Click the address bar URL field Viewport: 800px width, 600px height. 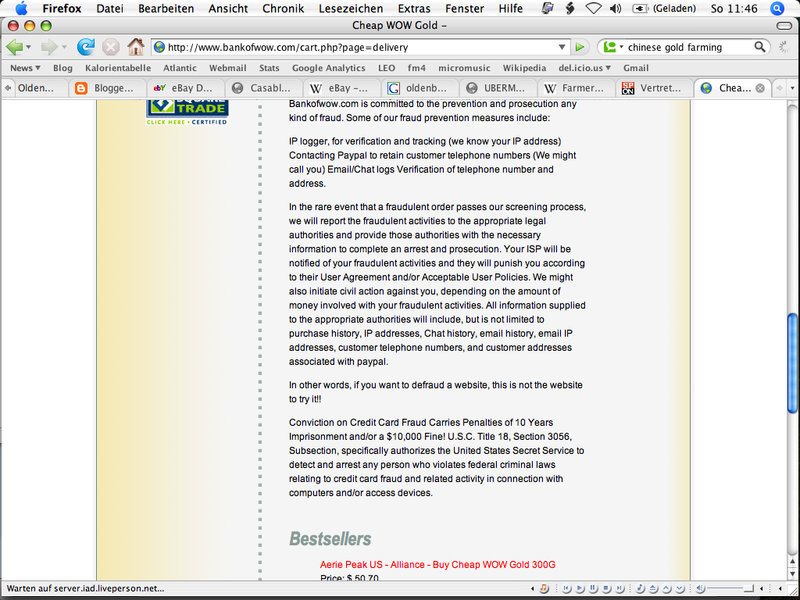pyautogui.click(x=361, y=47)
